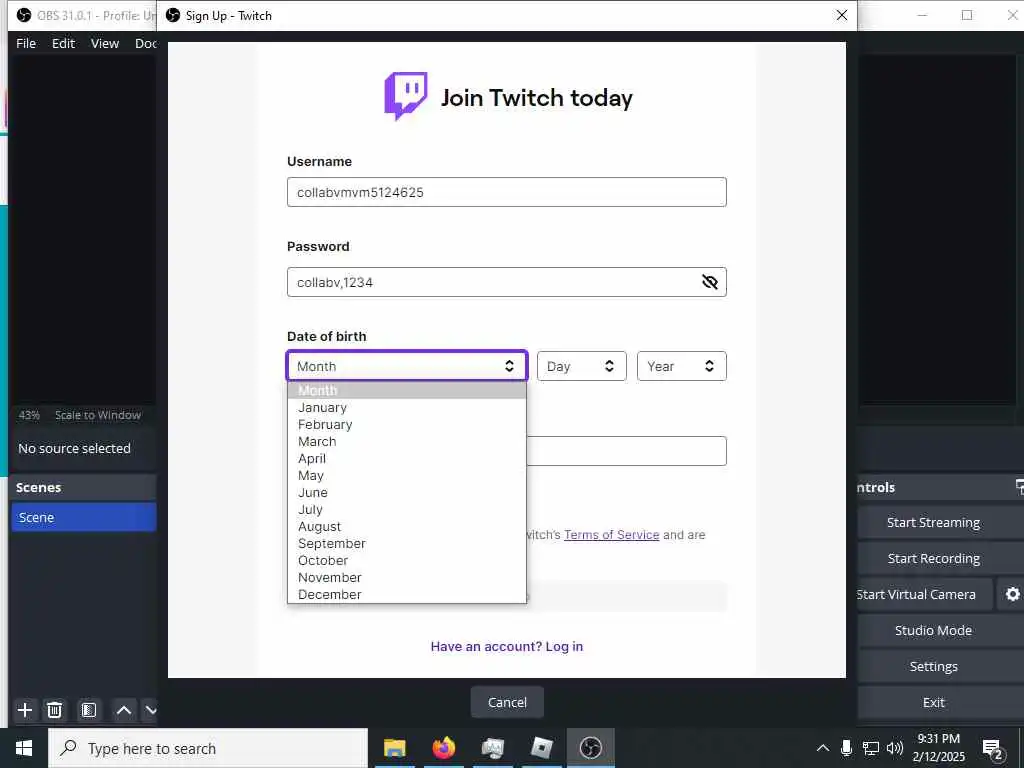Click the Cancel button
1024x768 pixels.
(507, 702)
